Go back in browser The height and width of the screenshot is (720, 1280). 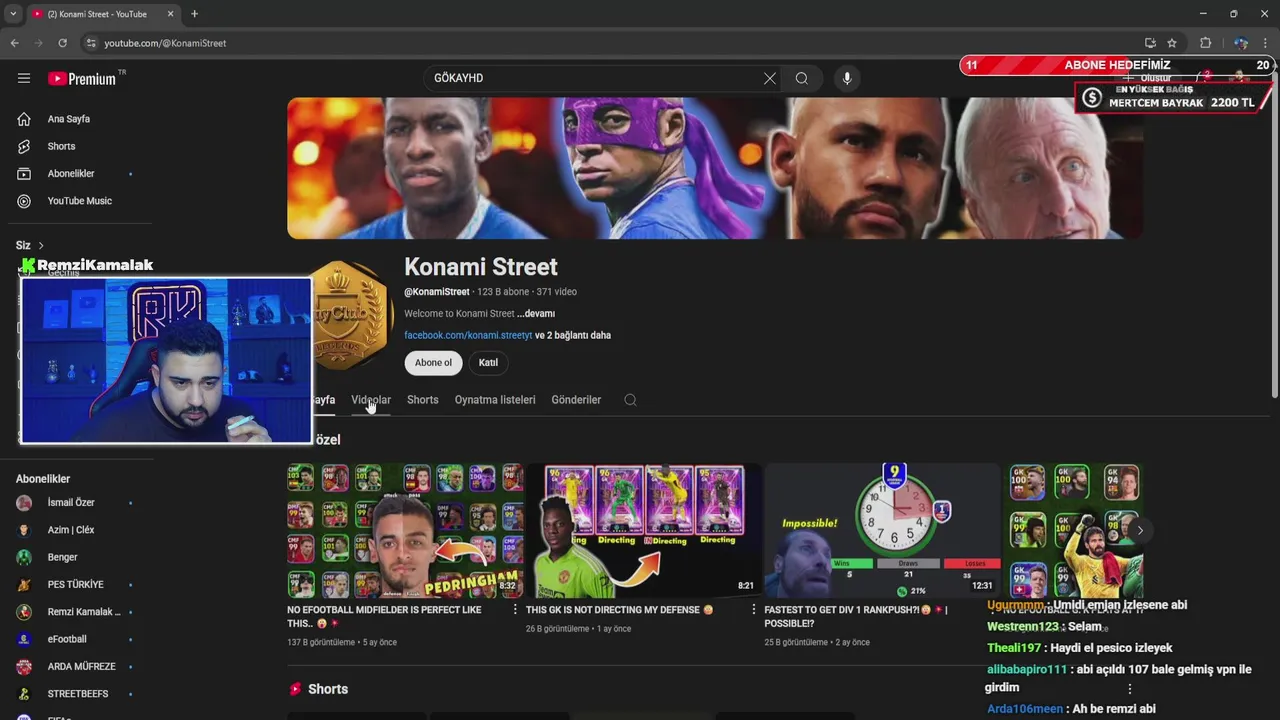click(14, 43)
